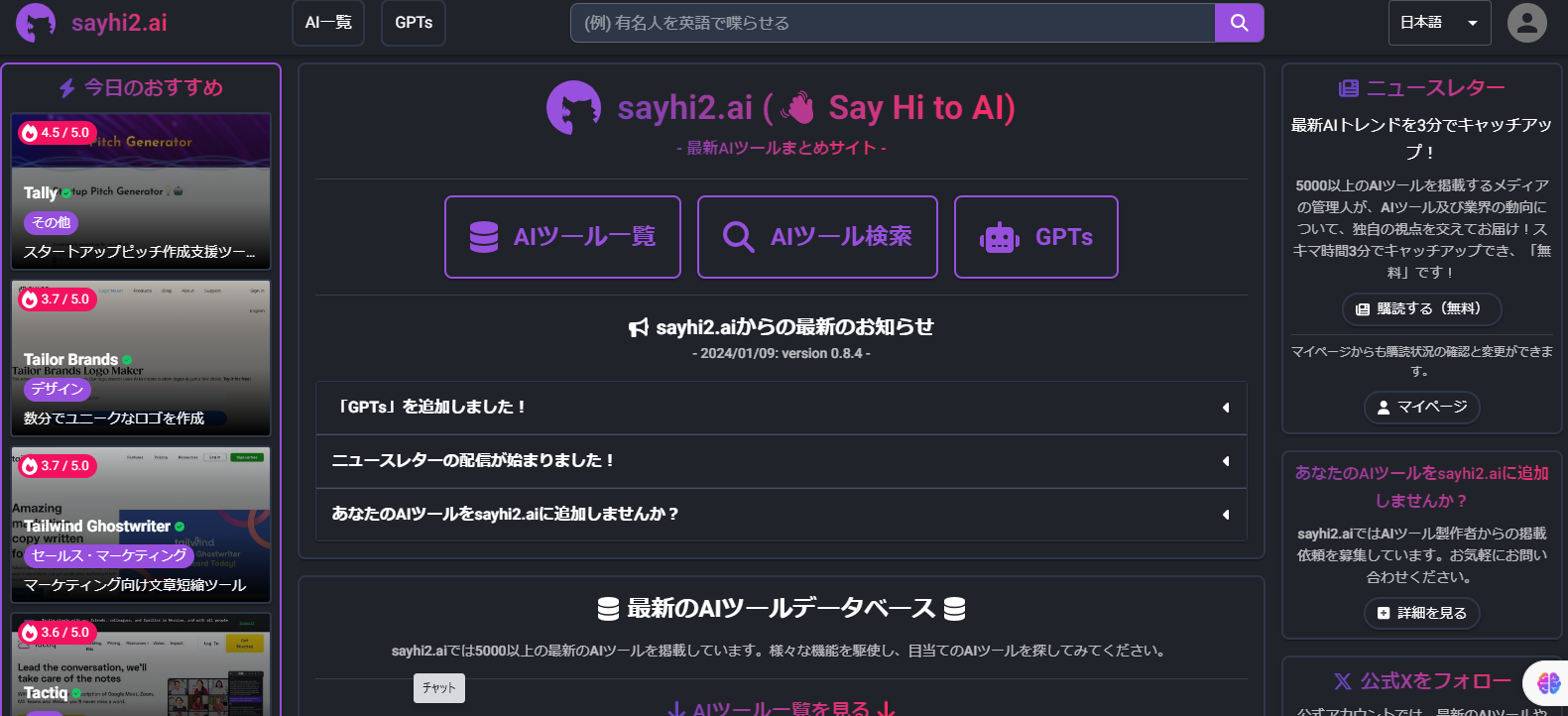Click the 数分でユニークなロゴを作成 description
Viewport: 1568px width, 716px height.
click(x=114, y=418)
